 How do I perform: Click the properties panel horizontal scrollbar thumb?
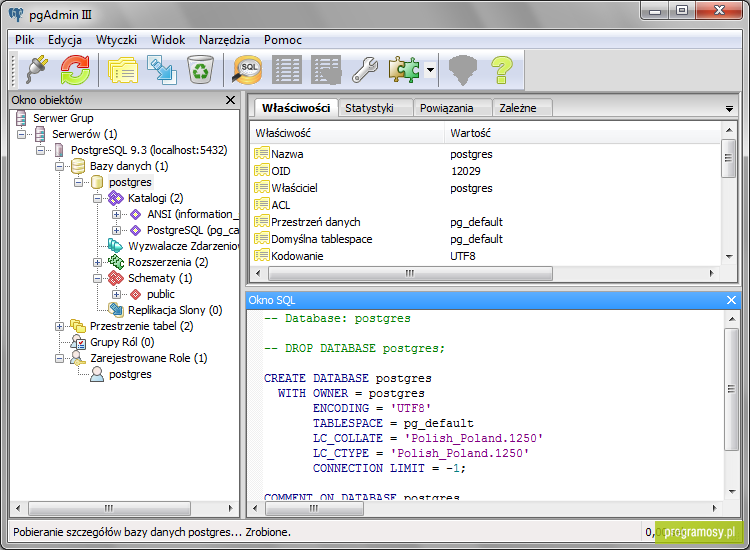pyautogui.click(x=410, y=274)
